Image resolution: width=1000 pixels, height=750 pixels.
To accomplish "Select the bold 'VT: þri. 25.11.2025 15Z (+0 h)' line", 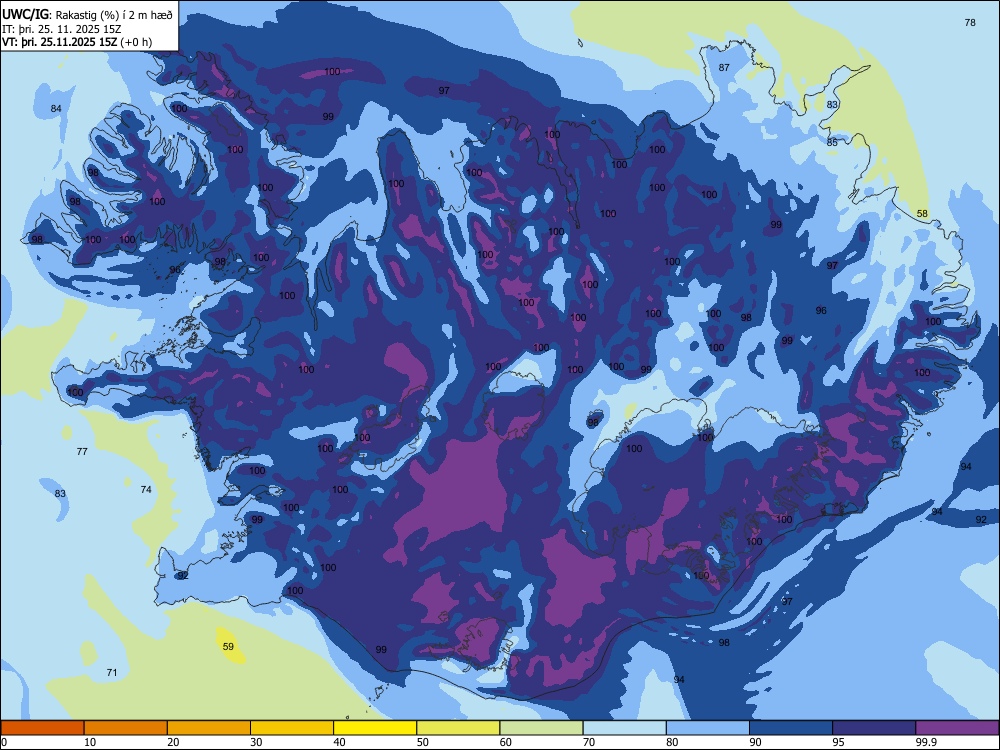I will click(x=77, y=42).
